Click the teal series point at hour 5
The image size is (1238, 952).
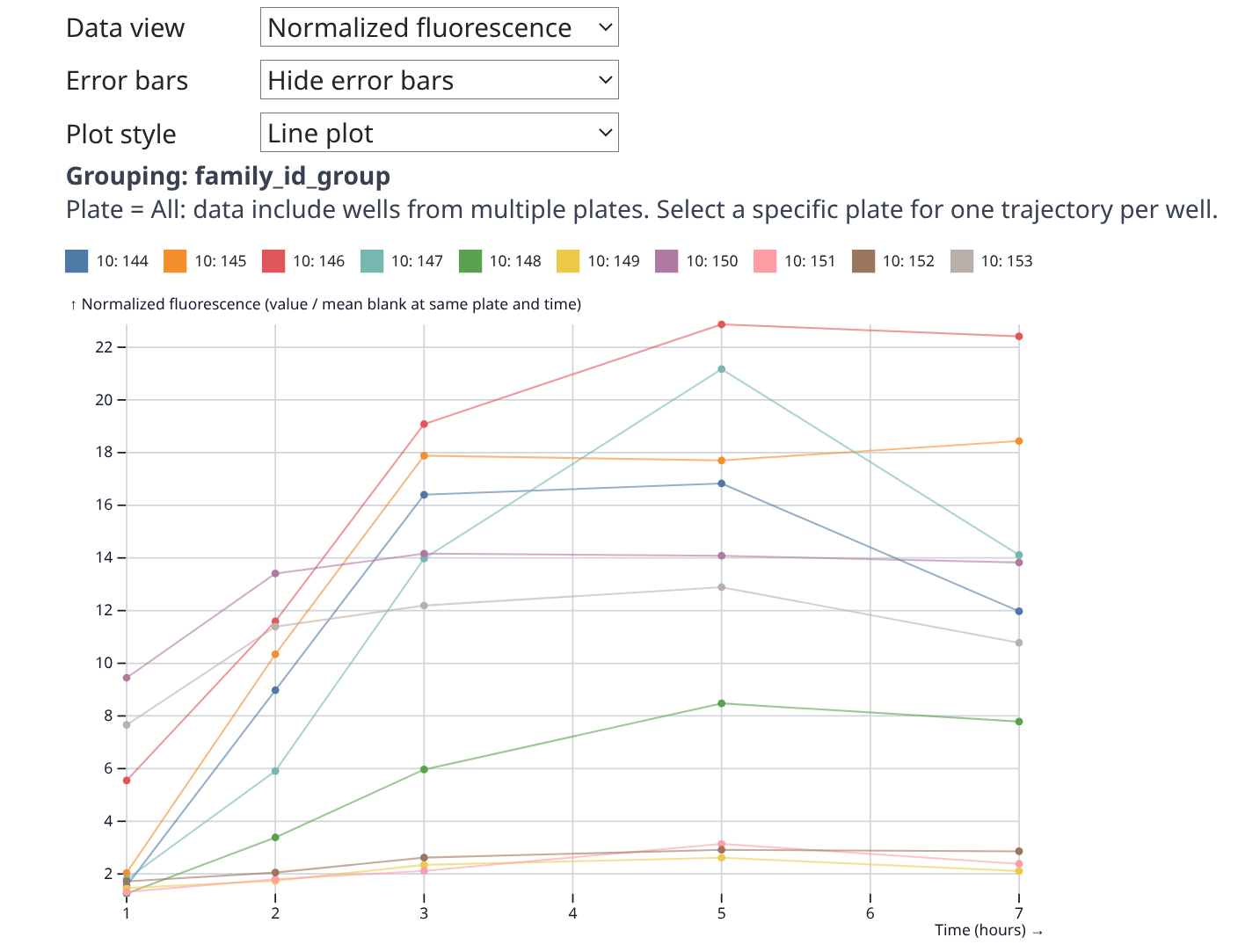(722, 369)
